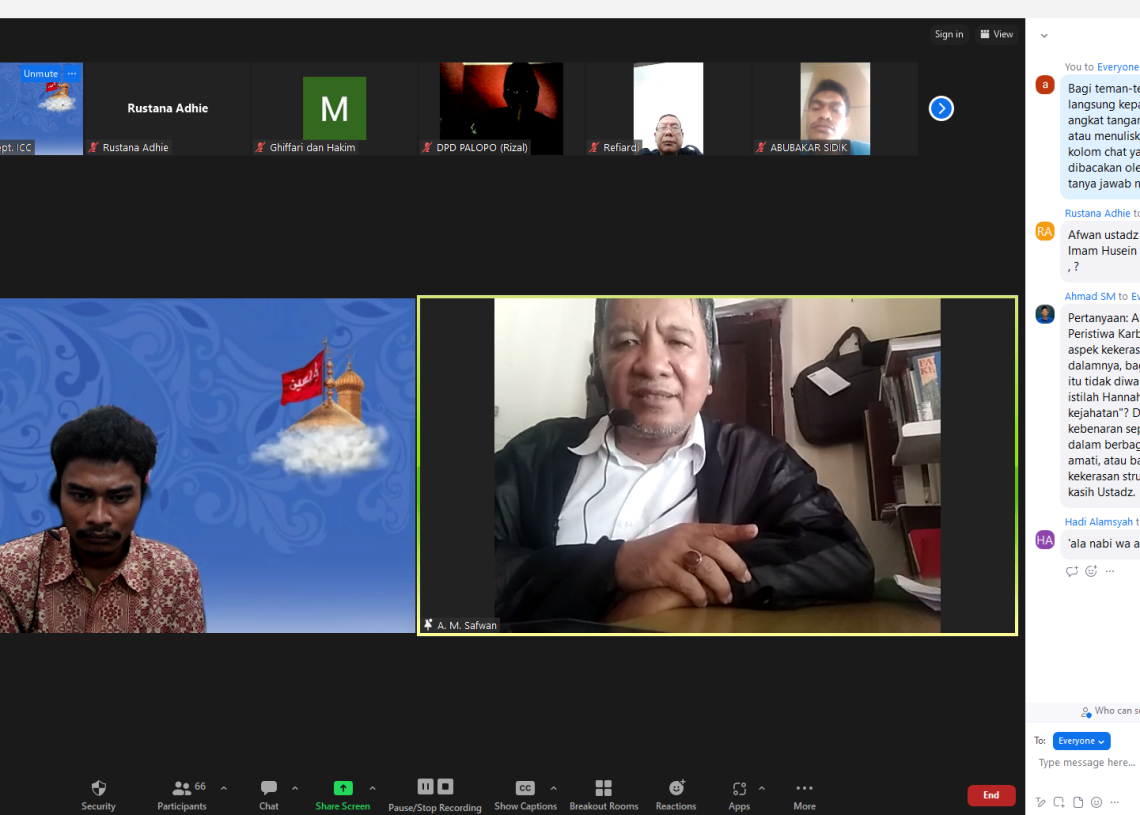
Task: Select DPD PALOPO (Rizal) tile
Action: 501,108
